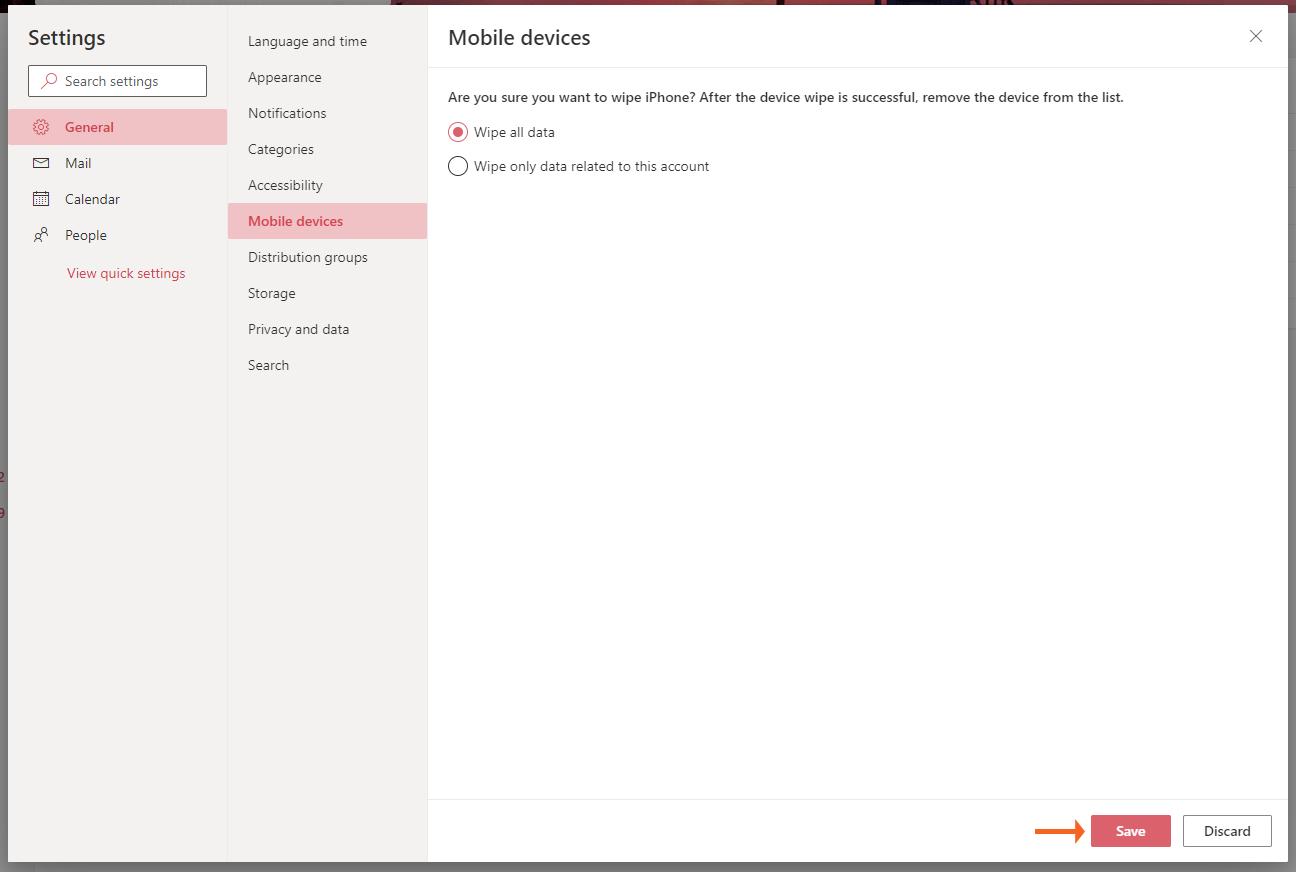The height and width of the screenshot is (872, 1296).
Task: Select the Mail envelope icon
Action: point(40,163)
